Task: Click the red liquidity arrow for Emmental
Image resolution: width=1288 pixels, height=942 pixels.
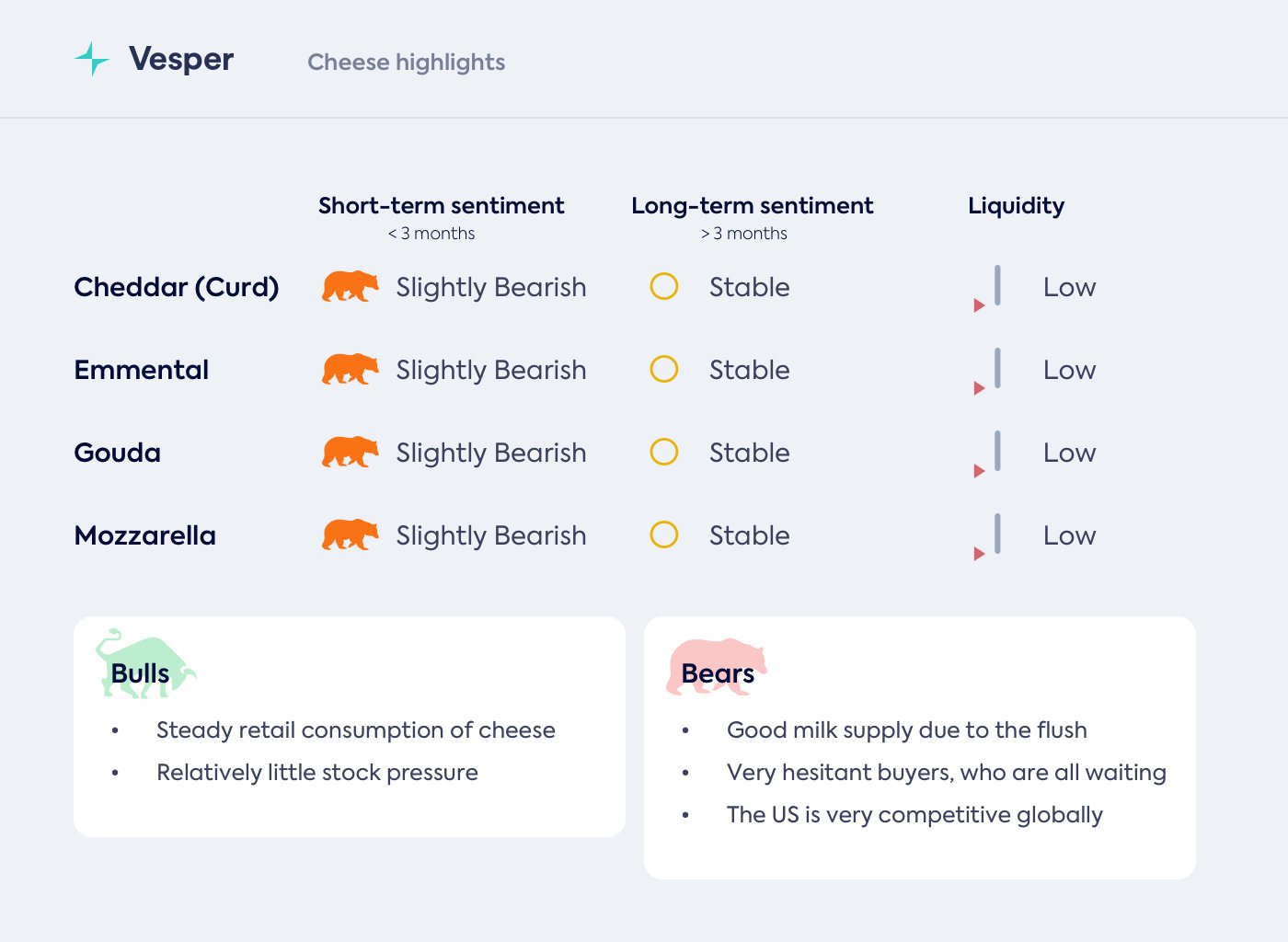Action: 979,388
